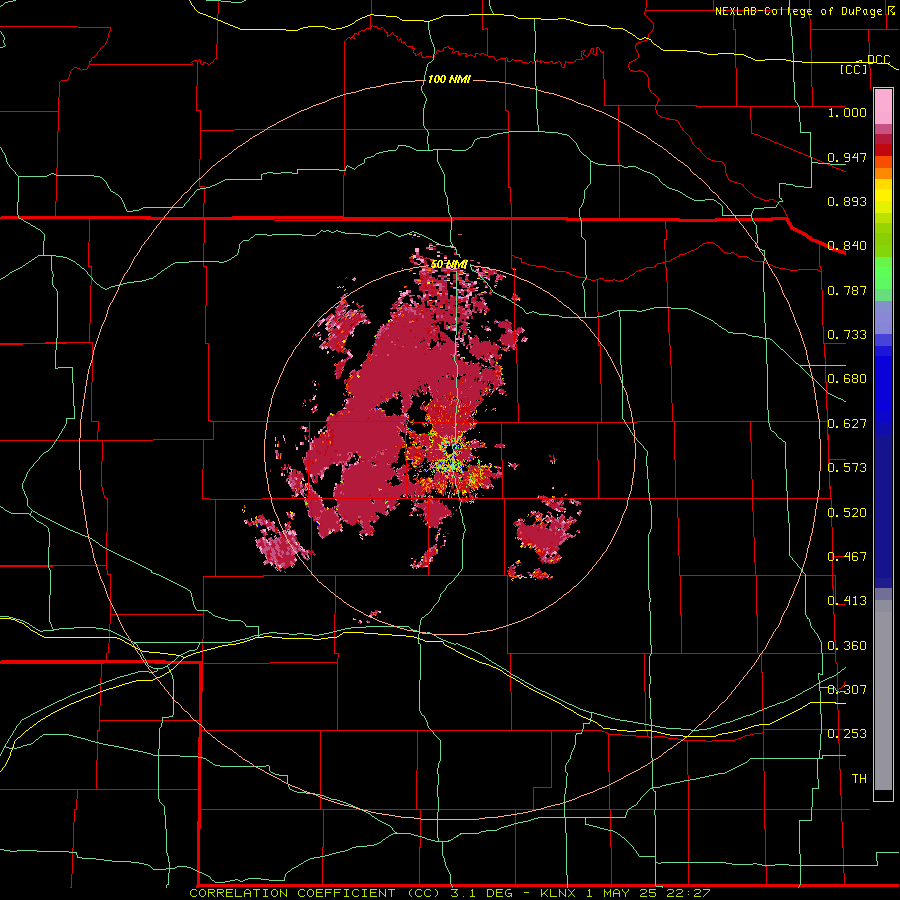Click the 3.1 DEG elevation text in caption
The width and height of the screenshot is (900, 900).
483,893
